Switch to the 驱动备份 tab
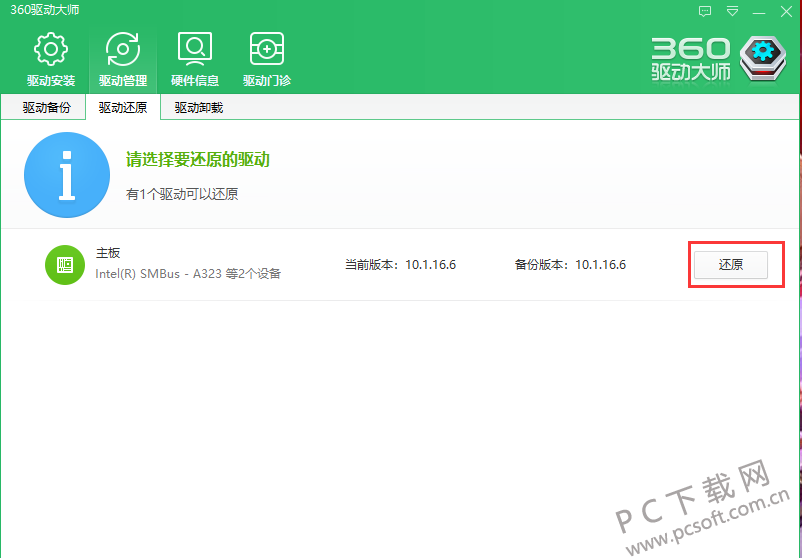Image resolution: width=802 pixels, height=558 pixels. tap(47, 108)
